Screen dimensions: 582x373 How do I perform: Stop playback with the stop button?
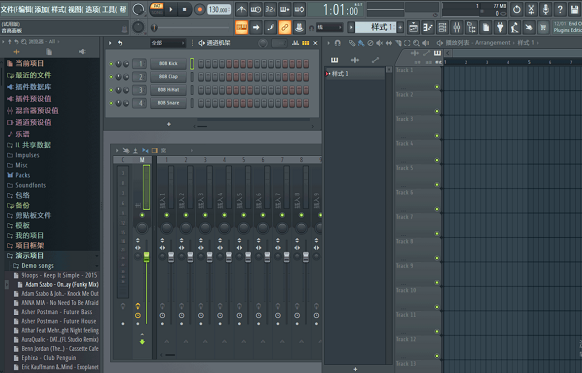184,10
